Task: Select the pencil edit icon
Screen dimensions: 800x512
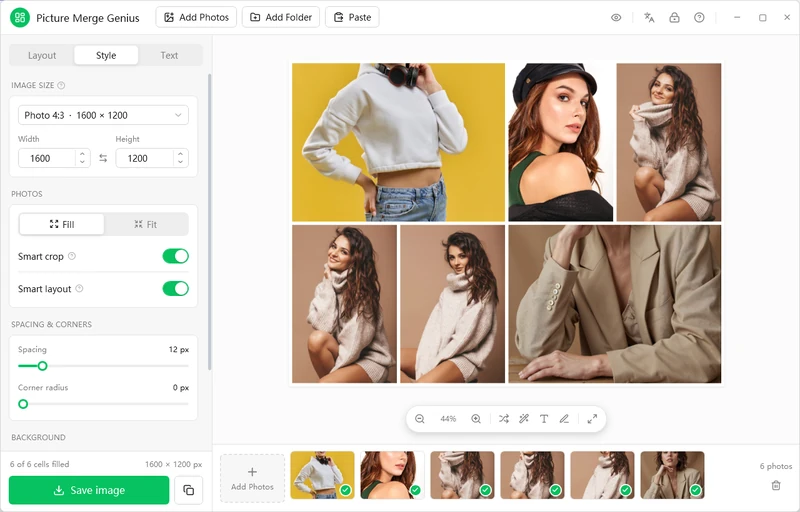Action: coord(564,419)
